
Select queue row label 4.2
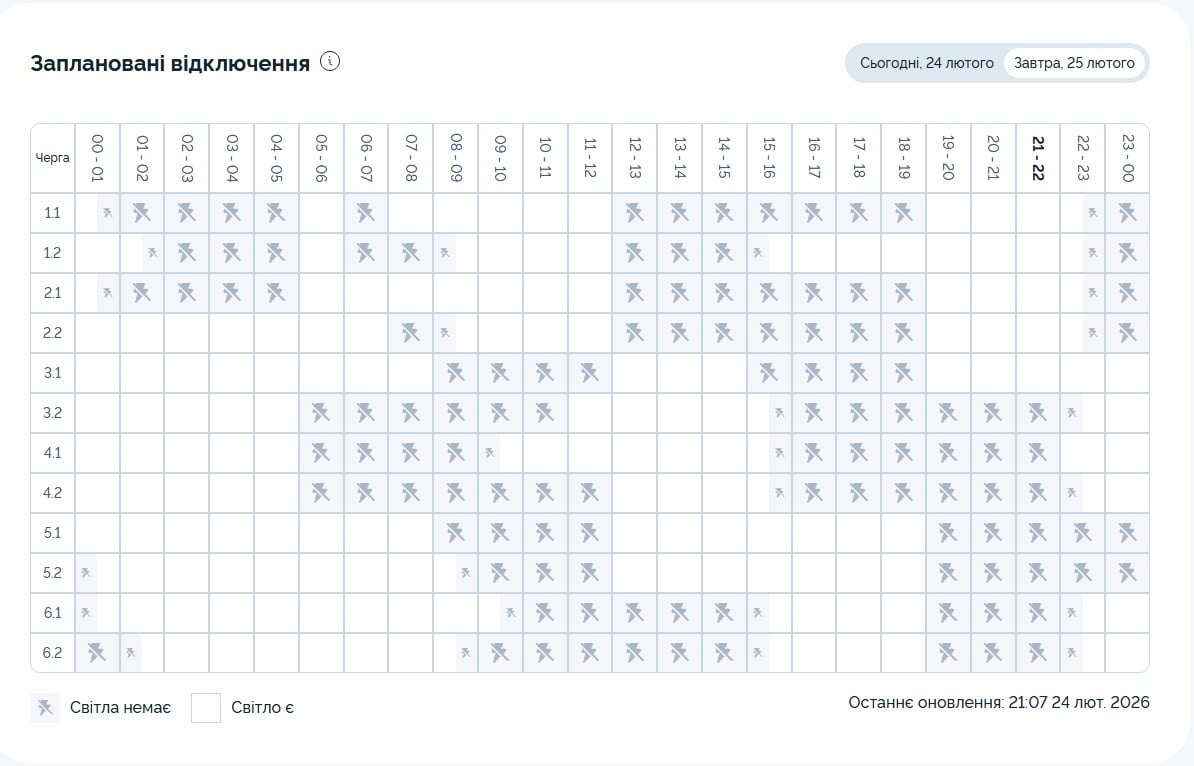pos(53,493)
